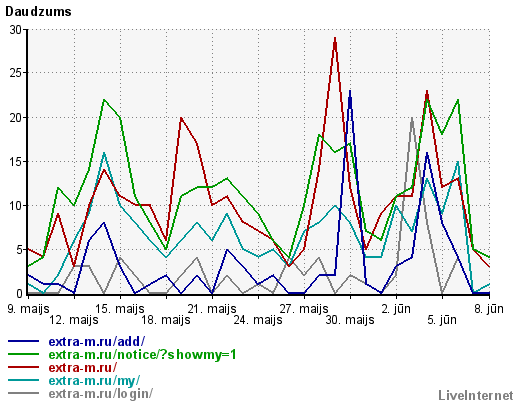Click the '2. jūn' date label
520x405 pixels.
(x=396, y=309)
